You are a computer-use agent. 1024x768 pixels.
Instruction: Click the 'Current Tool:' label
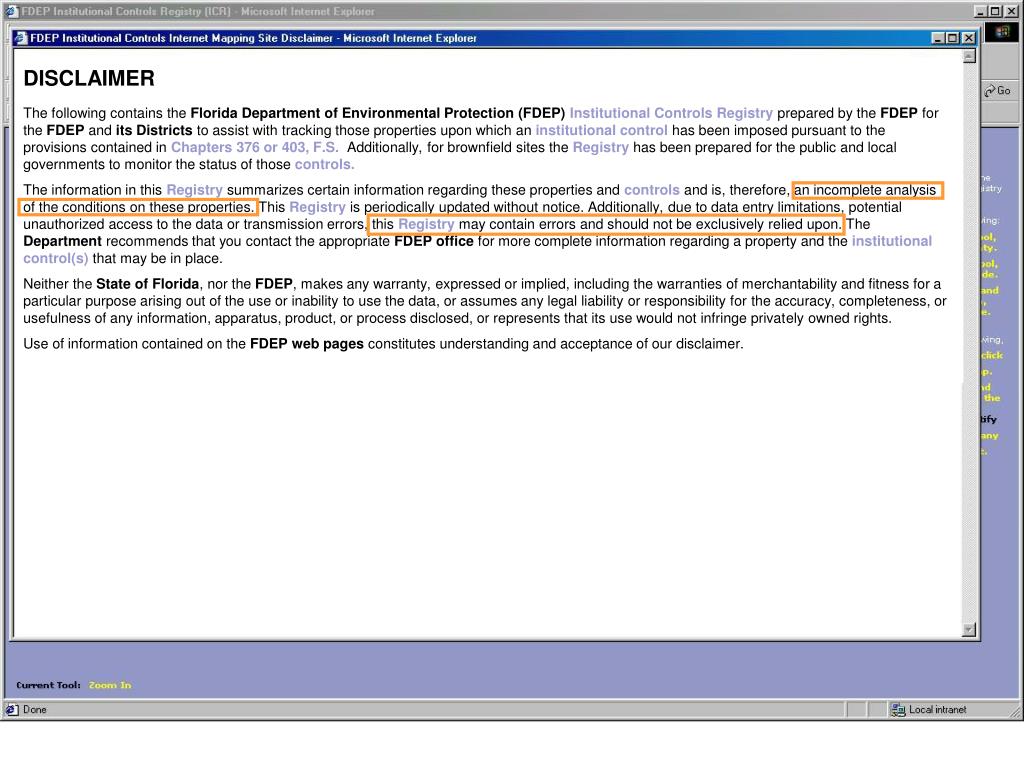[48, 685]
